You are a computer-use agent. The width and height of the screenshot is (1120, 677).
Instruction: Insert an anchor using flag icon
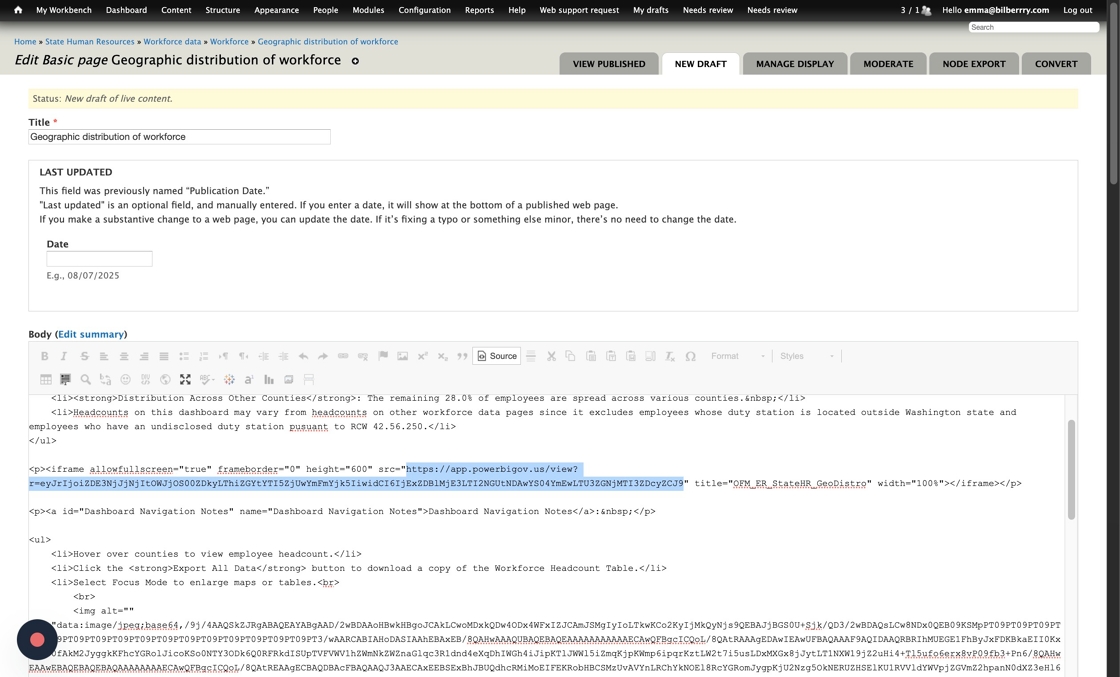383,356
